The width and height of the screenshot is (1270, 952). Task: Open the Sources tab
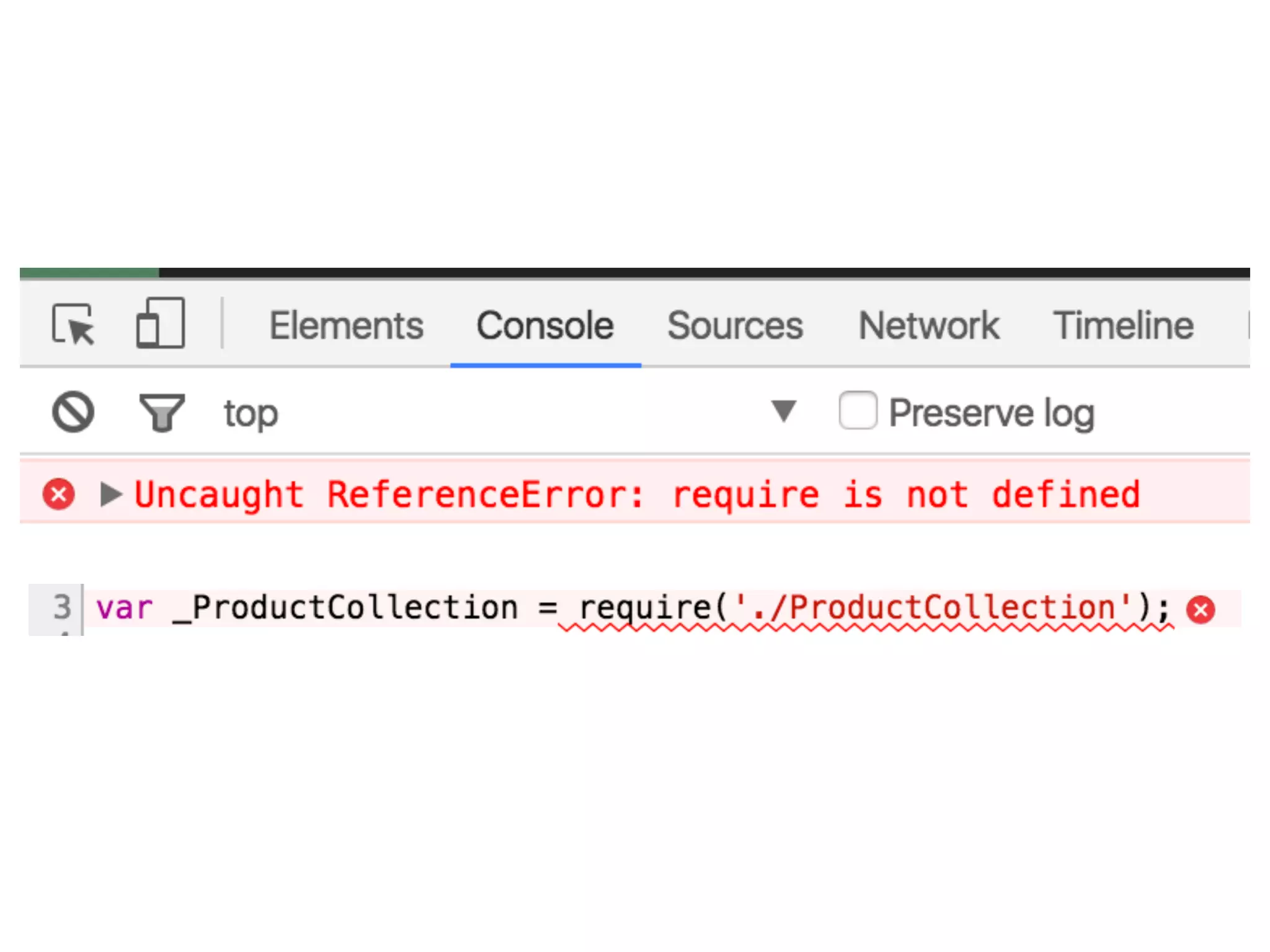(x=735, y=325)
